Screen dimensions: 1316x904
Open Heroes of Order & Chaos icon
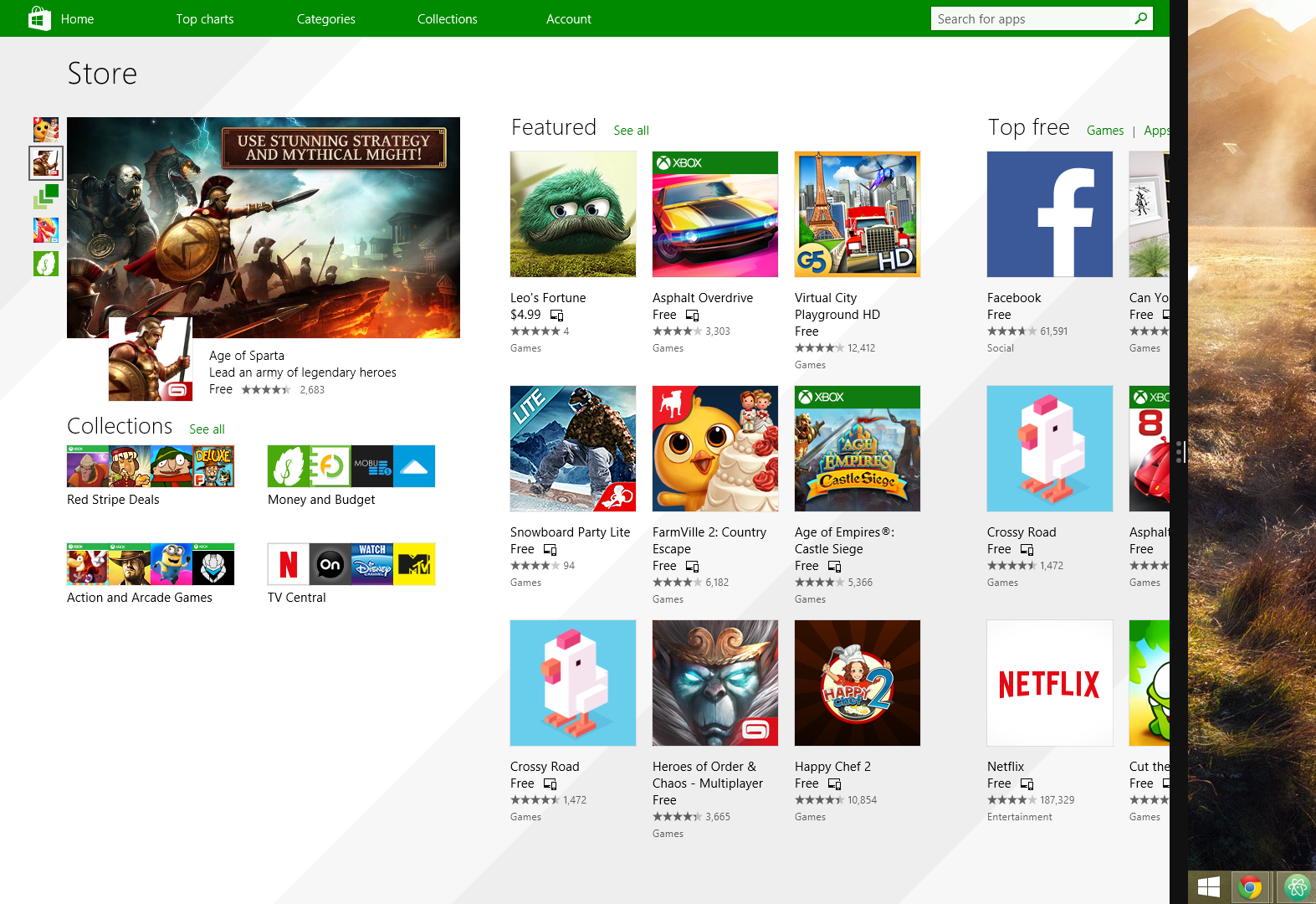point(715,683)
